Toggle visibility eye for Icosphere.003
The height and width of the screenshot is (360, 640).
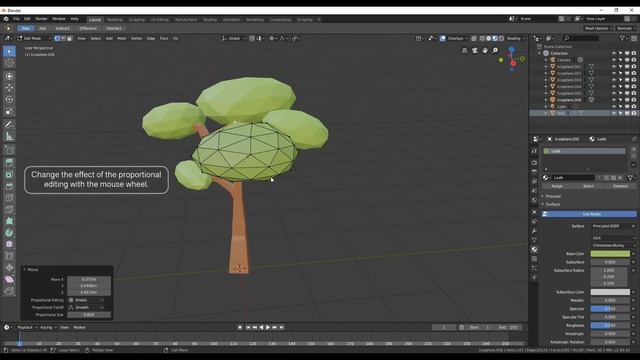[x=613, y=80]
